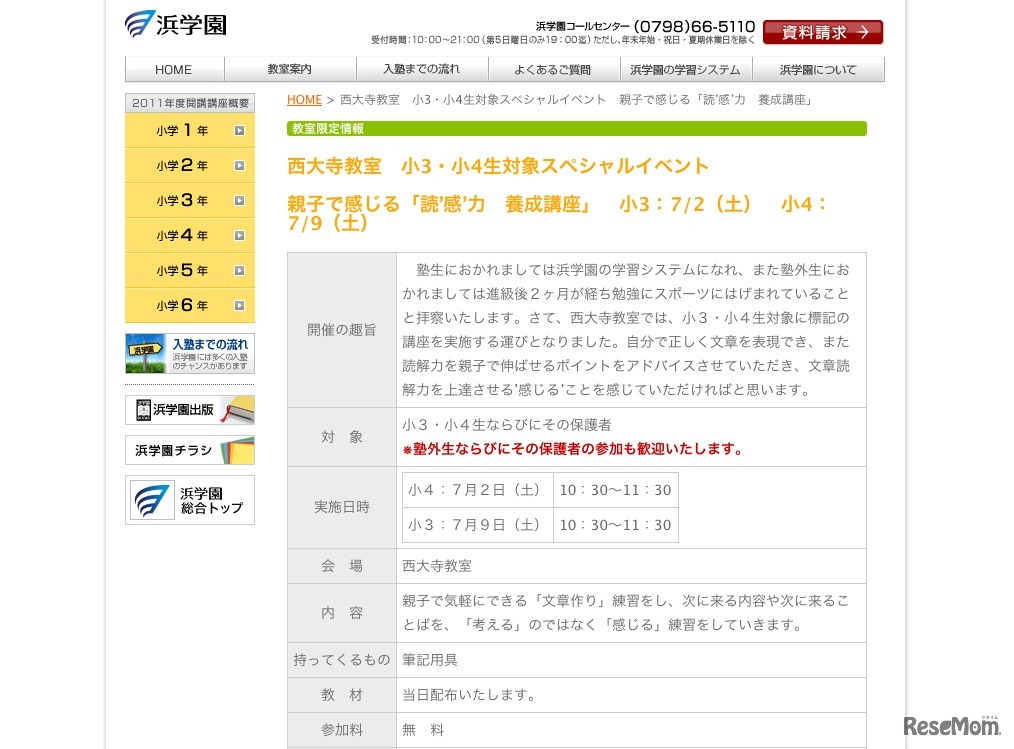1014x749 pixels.
Task: Open the HOME breadcrumb link
Action: pos(304,99)
